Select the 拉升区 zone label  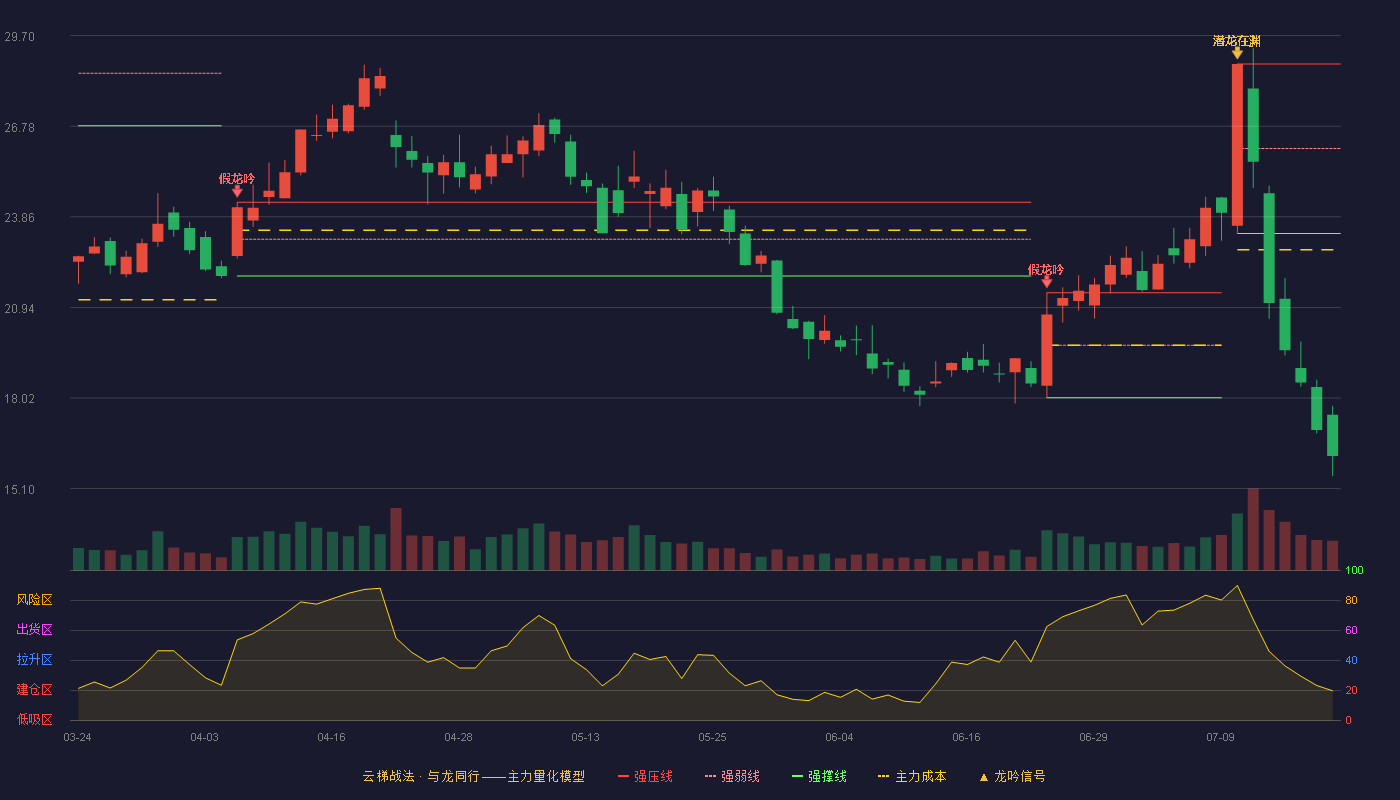[x=34, y=660]
